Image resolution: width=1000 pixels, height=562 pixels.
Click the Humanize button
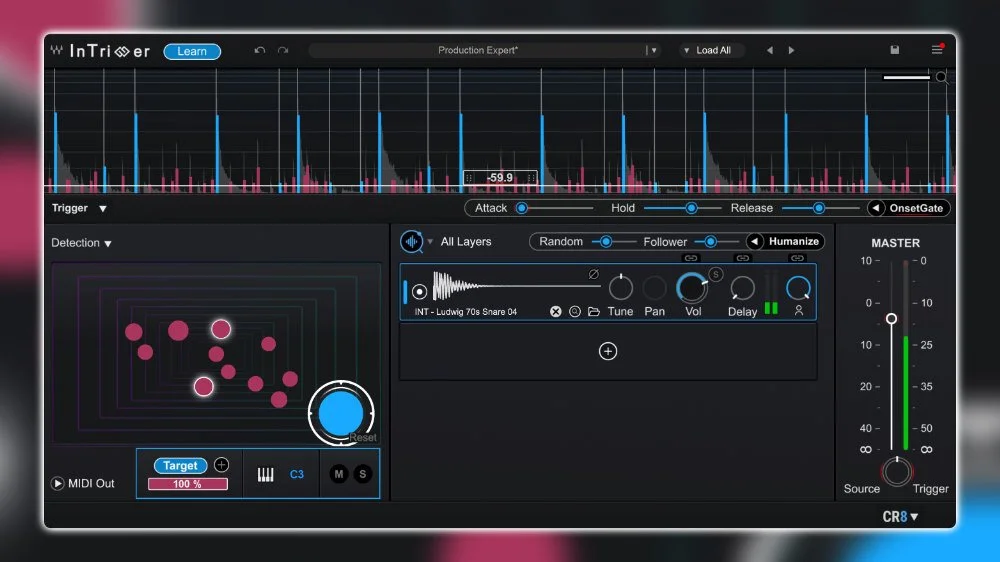pyautogui.click(x=793, y=241)
